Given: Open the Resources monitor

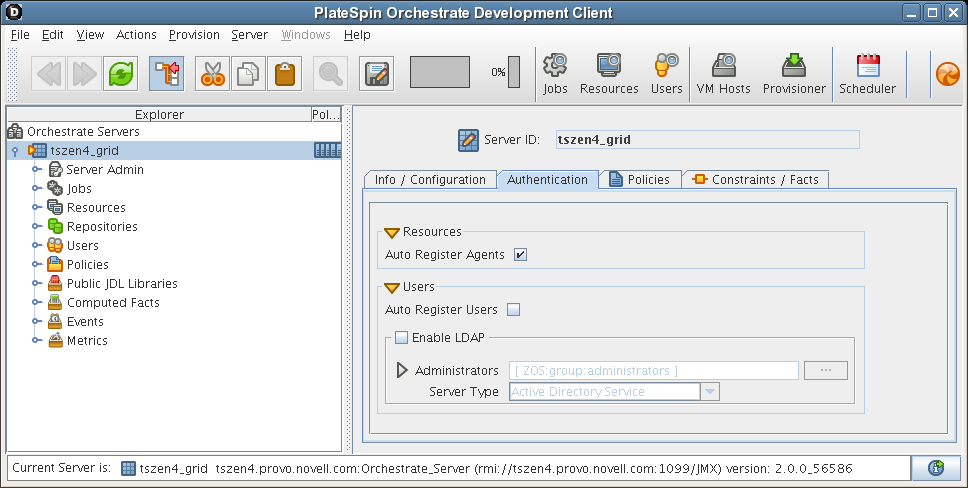Looking at the screenshot, I should pyautogui.click(x=609, y=74).
